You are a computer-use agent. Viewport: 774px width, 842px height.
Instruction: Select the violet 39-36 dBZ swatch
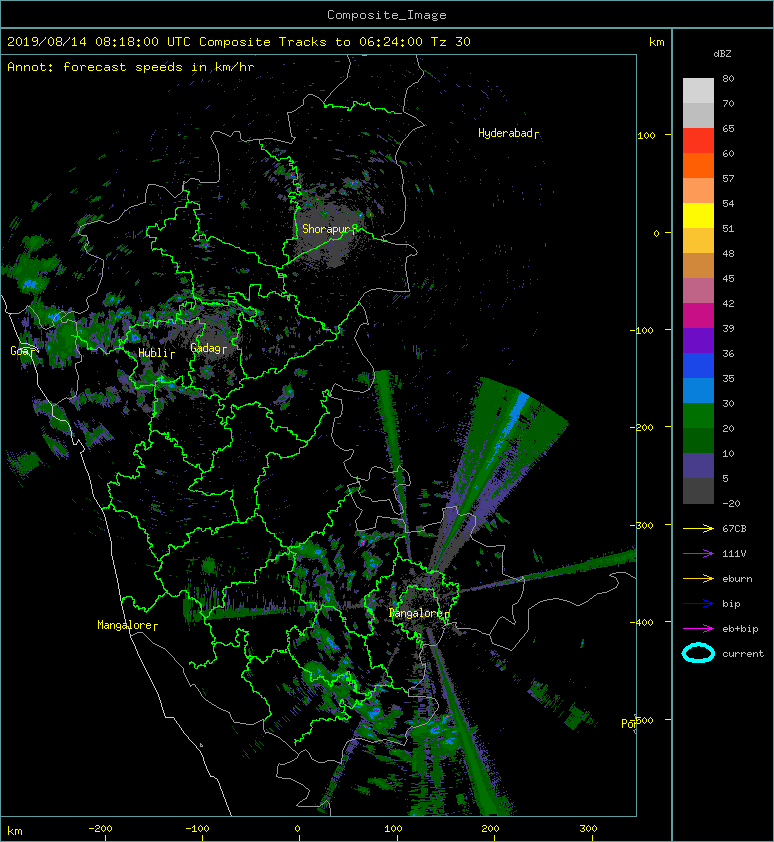(698, 340)
